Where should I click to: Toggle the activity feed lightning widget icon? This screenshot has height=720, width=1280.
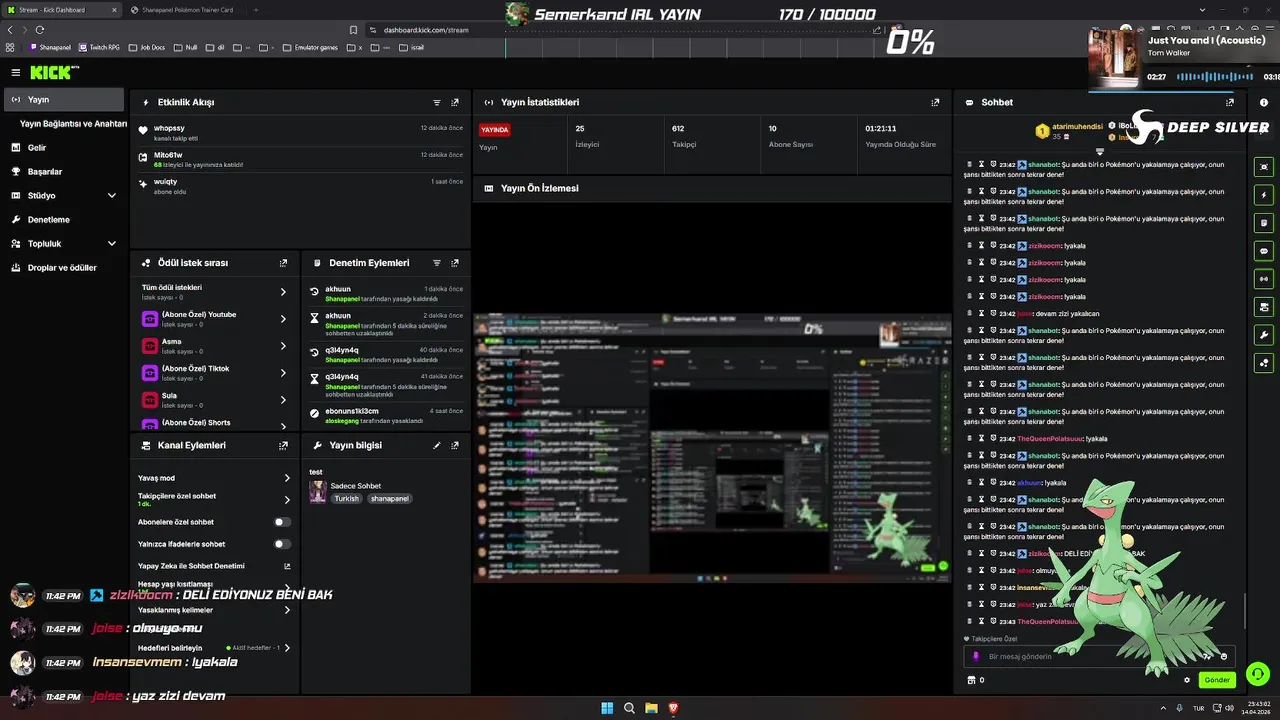click(x=1264, y=195)
